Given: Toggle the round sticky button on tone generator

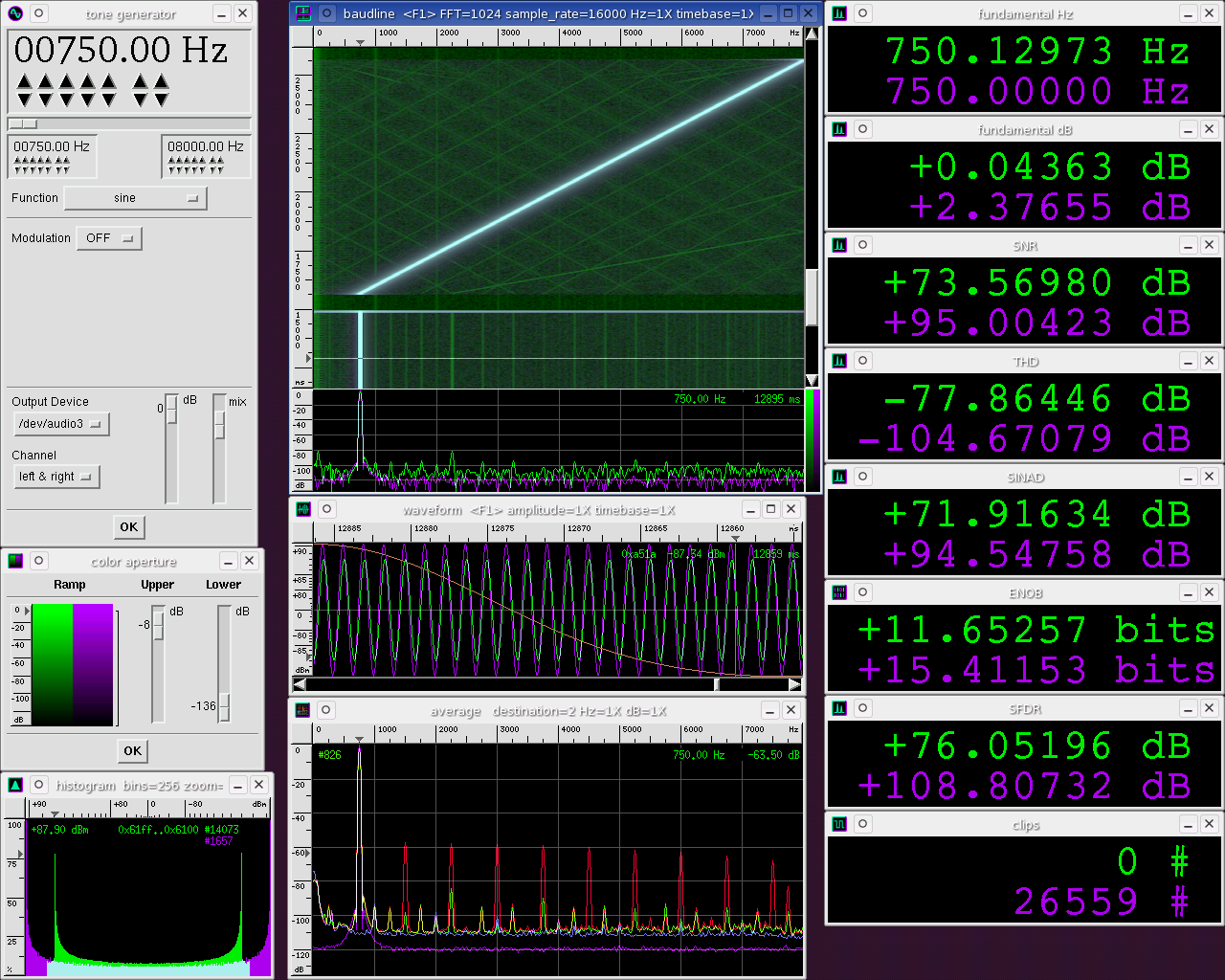Looking at the screenshot, I should (x=39, y=13).
